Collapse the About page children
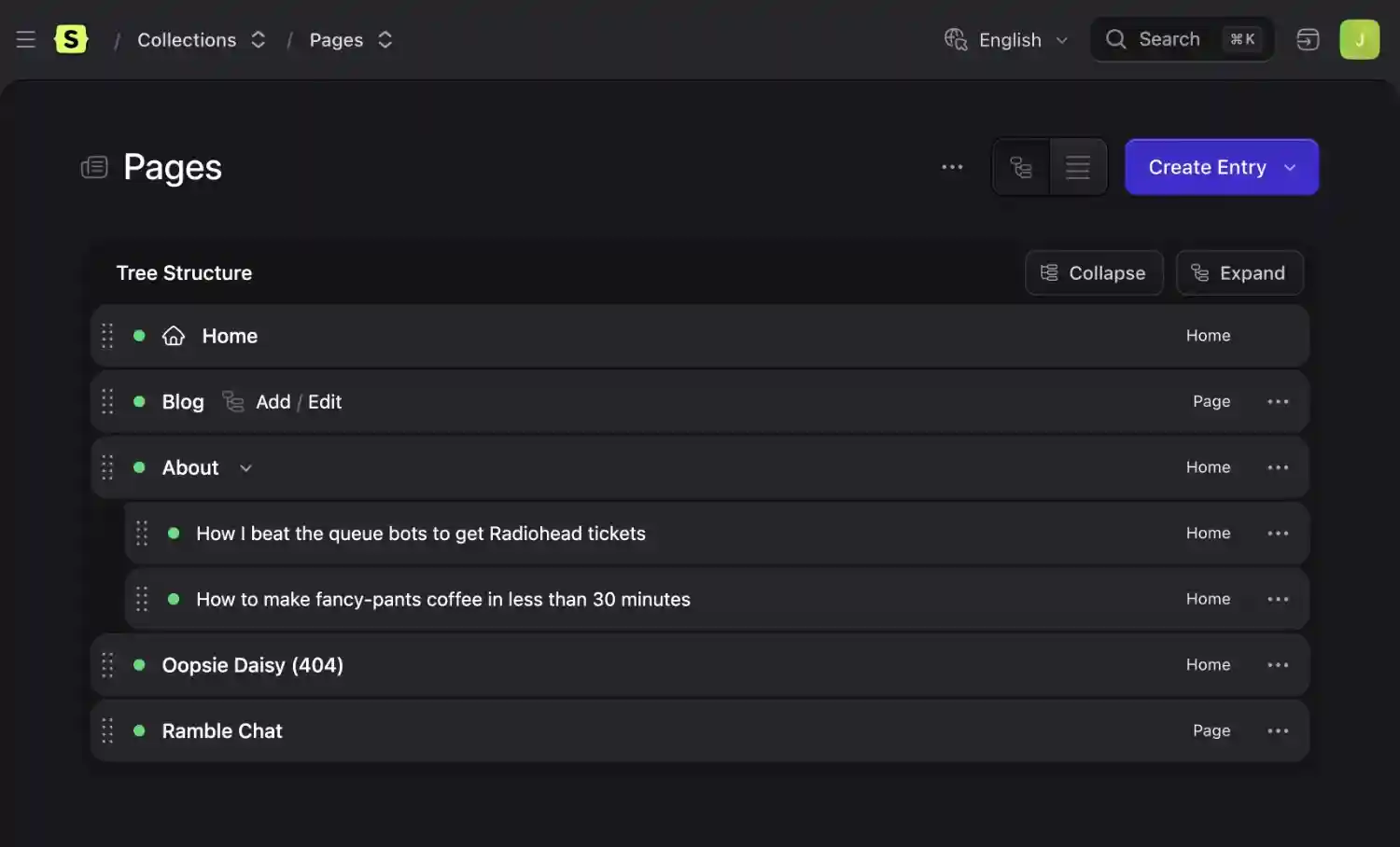The width and height of the screenshot is (1400, 847). click(x=245, y=468)
